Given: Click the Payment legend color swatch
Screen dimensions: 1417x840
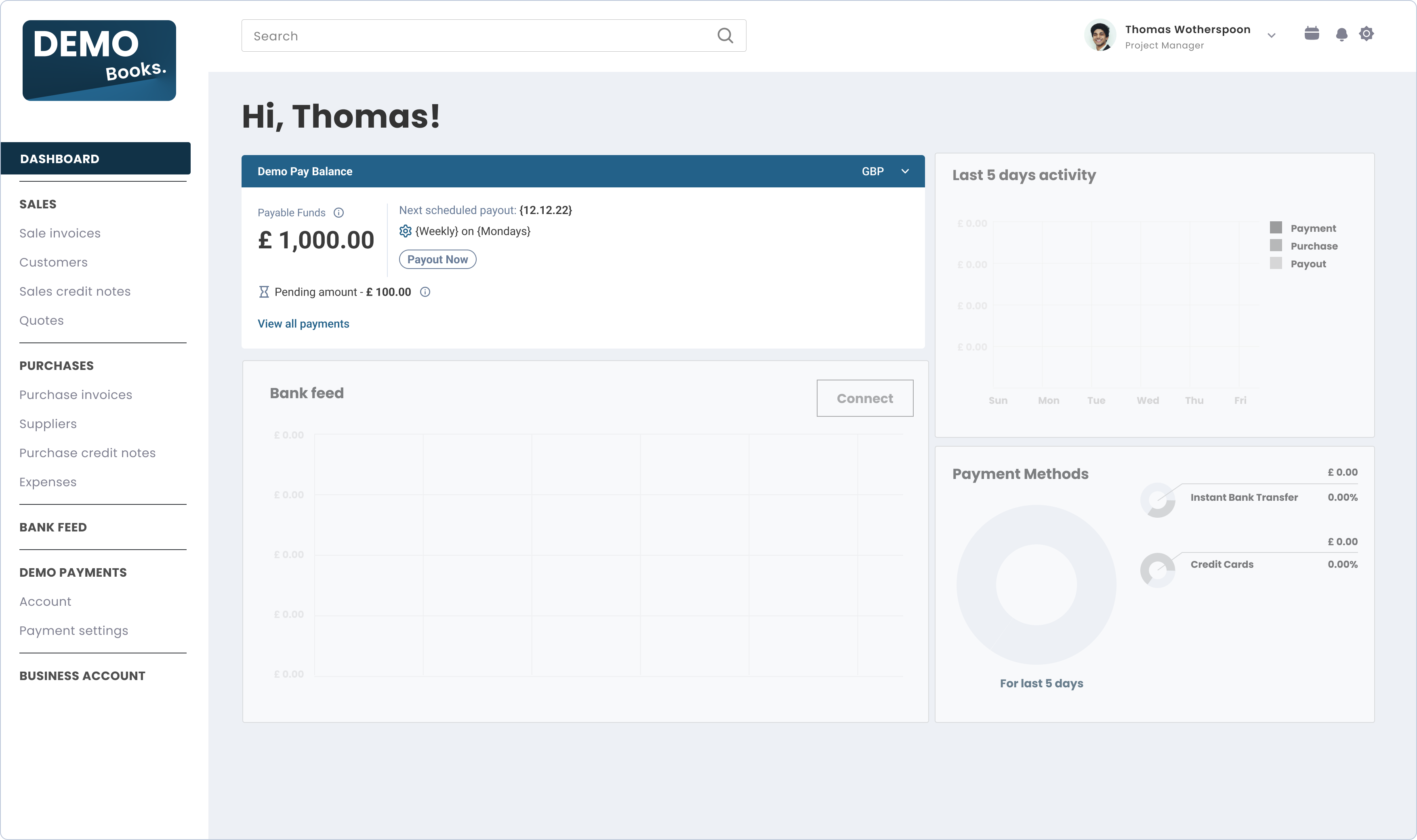Looking at the screenshot, I should (x=1276, y=227).
